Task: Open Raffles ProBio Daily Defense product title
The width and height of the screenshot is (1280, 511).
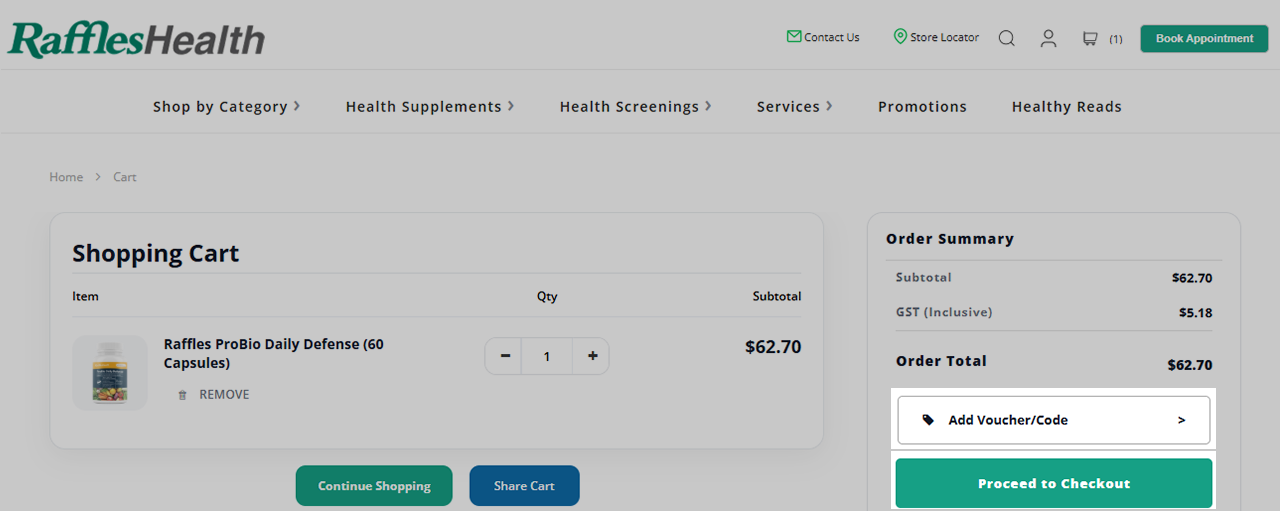Action: [x=274, y=353]
